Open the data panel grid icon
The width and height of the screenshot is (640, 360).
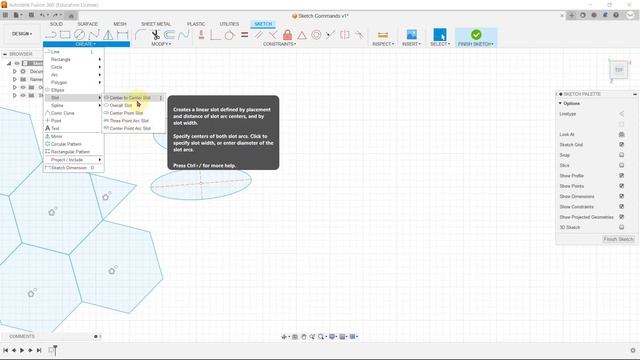pos(5,15)
